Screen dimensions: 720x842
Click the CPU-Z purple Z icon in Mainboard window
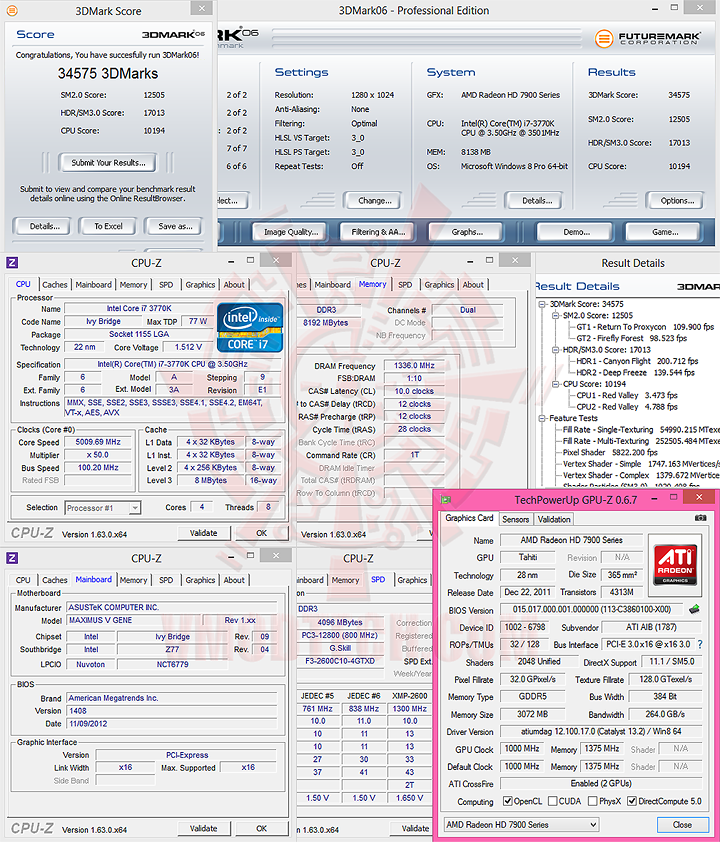point(12,558)
